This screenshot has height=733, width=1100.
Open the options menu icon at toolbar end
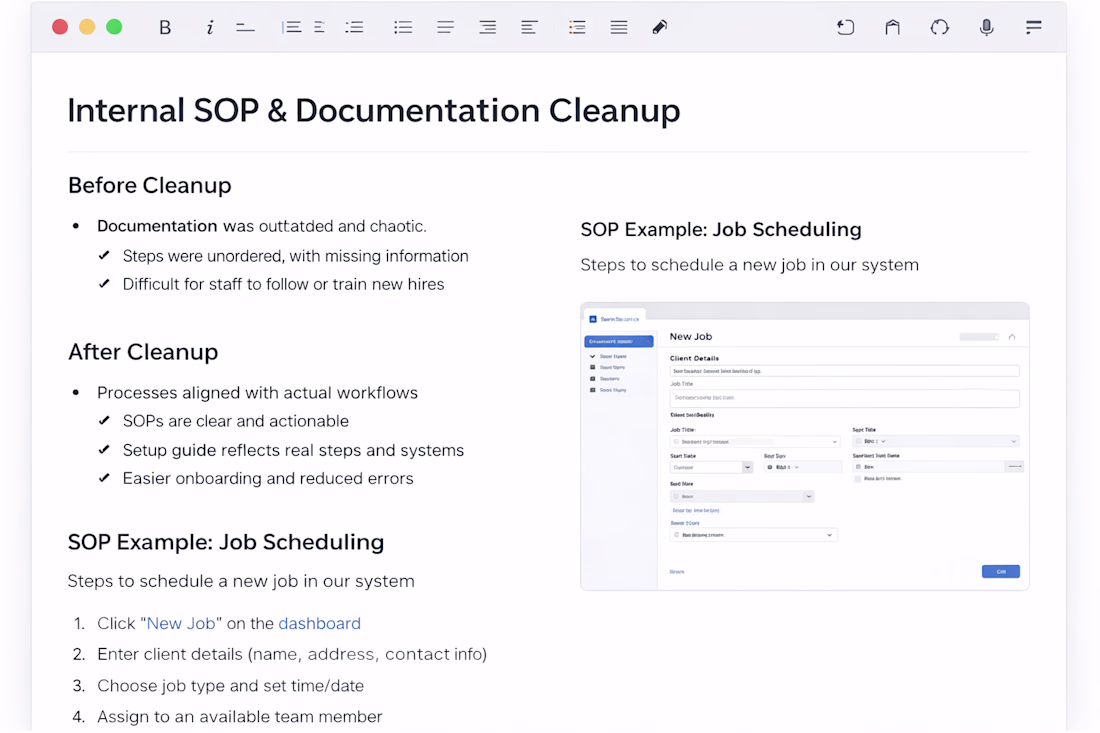[x=1033, y=27]
